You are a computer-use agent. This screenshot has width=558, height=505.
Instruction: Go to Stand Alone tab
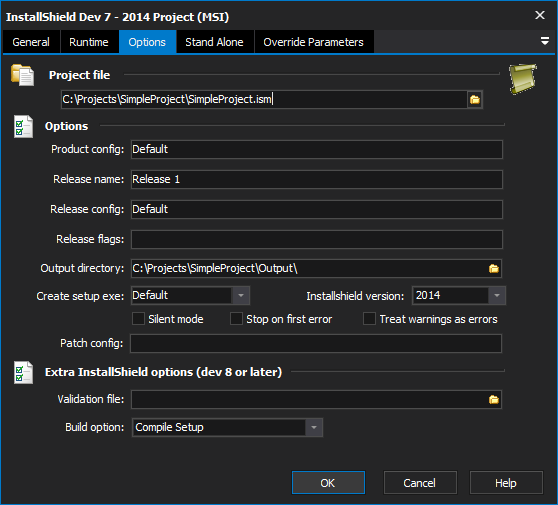(x=215, y=42)
